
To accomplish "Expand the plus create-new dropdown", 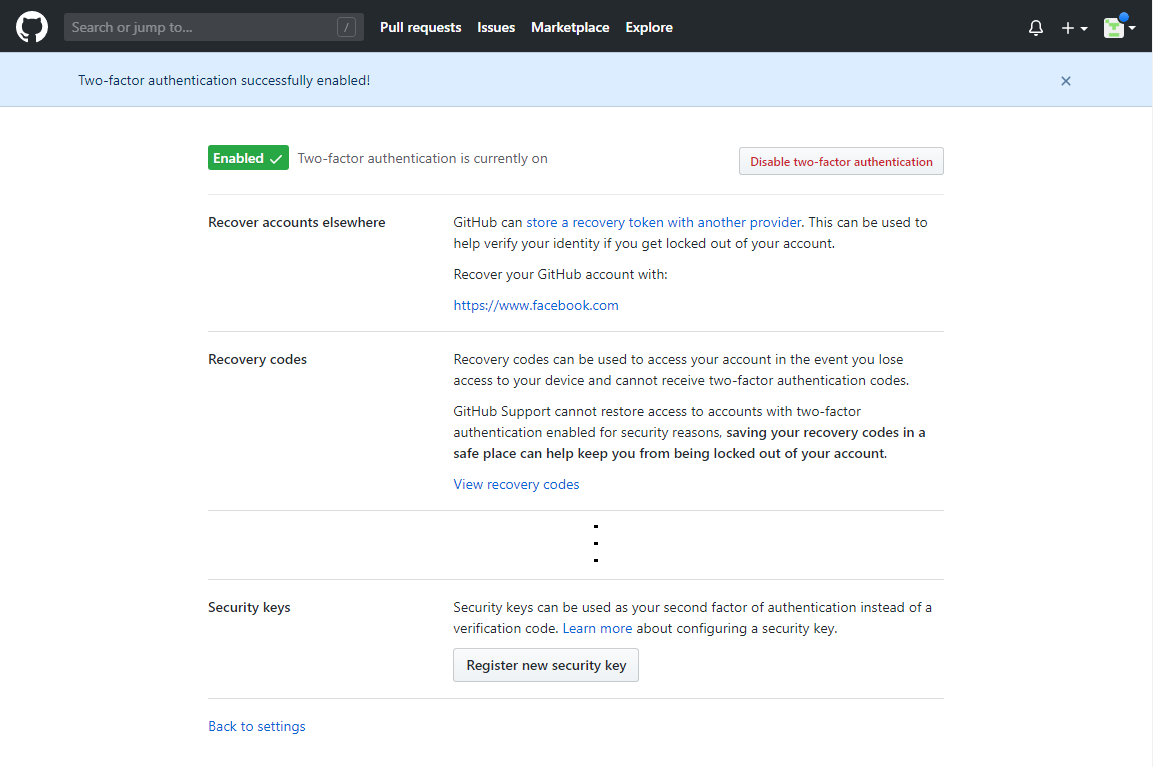I will click(x=1074, y=28).
